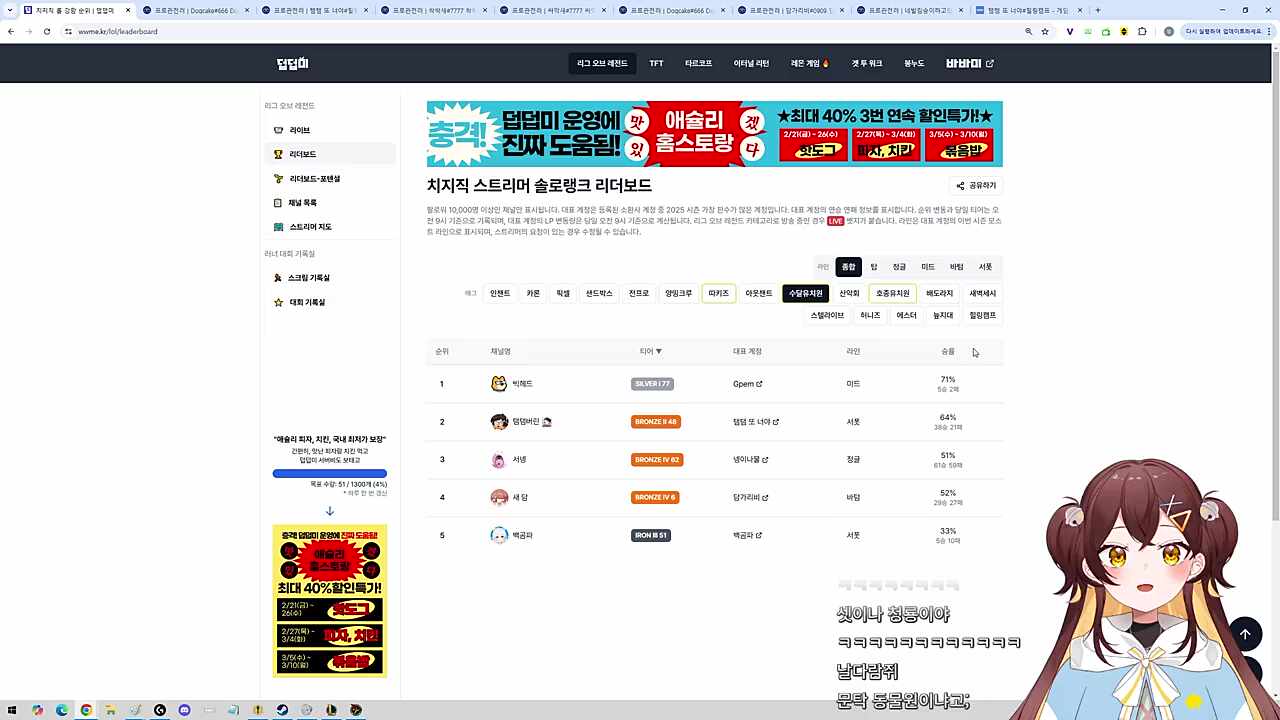Image resolution: width=1280 pixels, height=720 pixels.
Task: Open the 바바미 external link
Action: (x=970, y=64)
